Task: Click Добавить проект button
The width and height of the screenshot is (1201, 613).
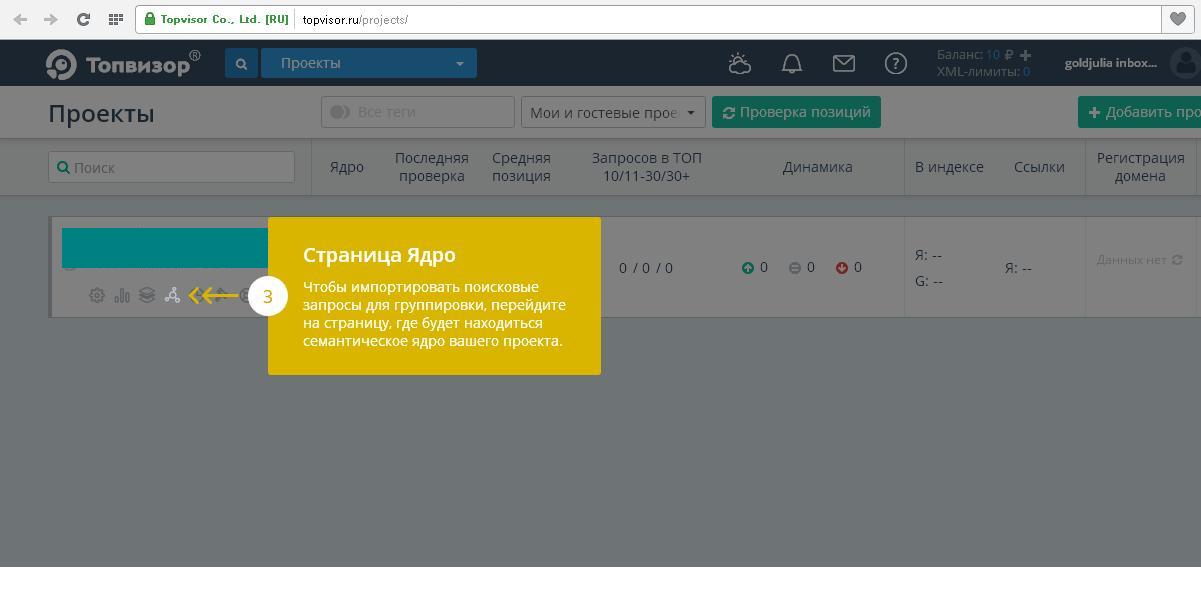Action: point(1139,112)
